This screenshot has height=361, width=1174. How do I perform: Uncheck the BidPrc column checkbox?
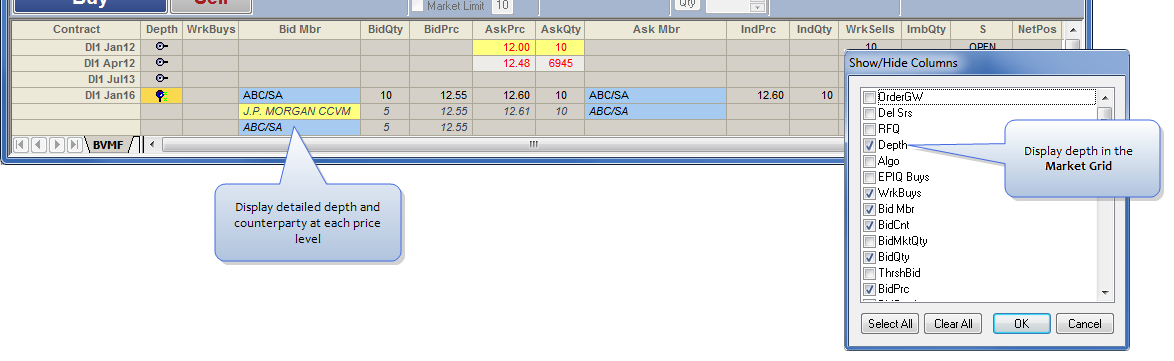coord(869,289)
